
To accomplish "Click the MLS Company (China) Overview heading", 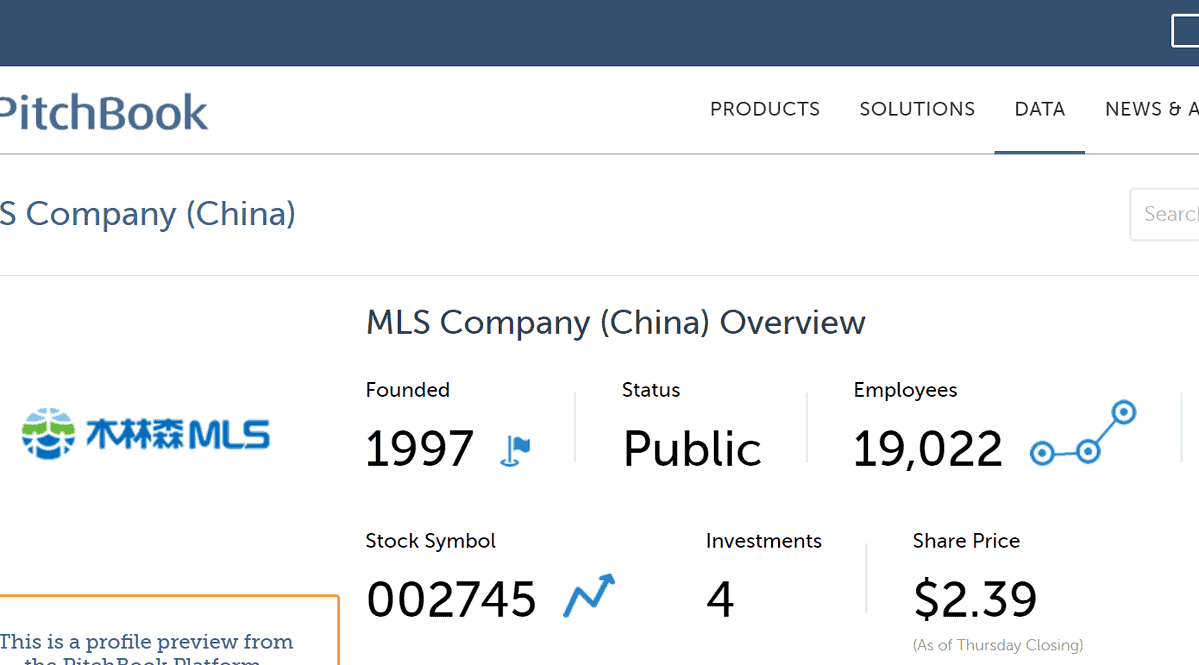I will coord(615,323).
